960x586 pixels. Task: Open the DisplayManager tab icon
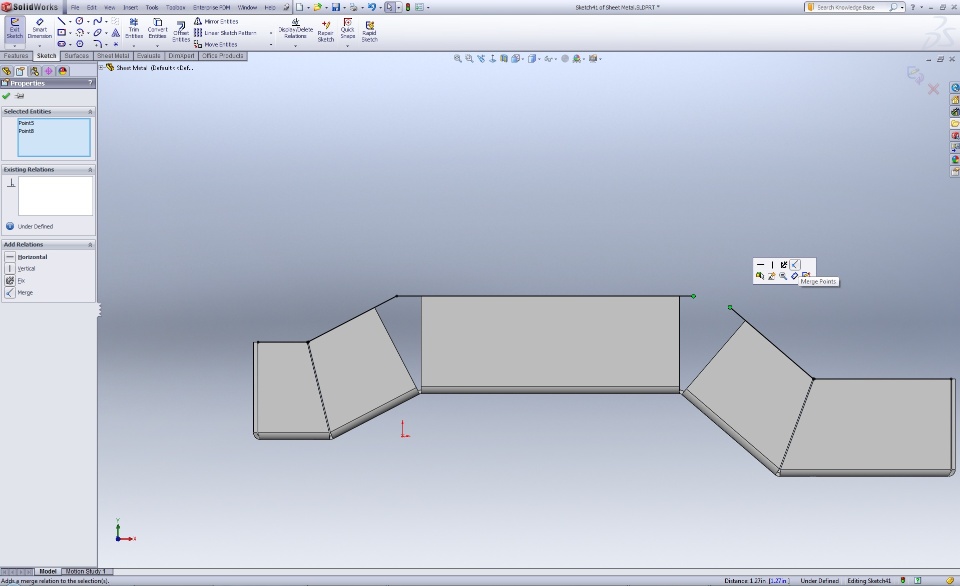pyautogui.click(x=62, y=71)
